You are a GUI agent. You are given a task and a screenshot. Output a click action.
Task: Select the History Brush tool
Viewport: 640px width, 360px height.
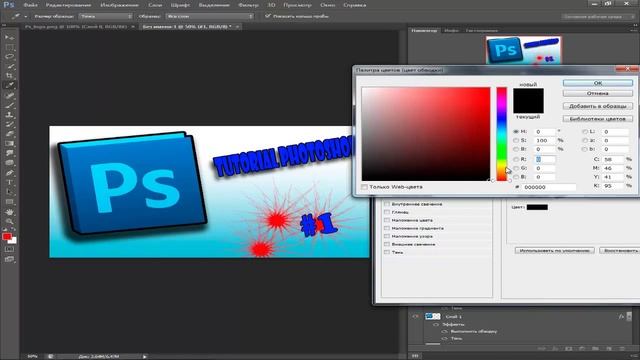point(9,124)
